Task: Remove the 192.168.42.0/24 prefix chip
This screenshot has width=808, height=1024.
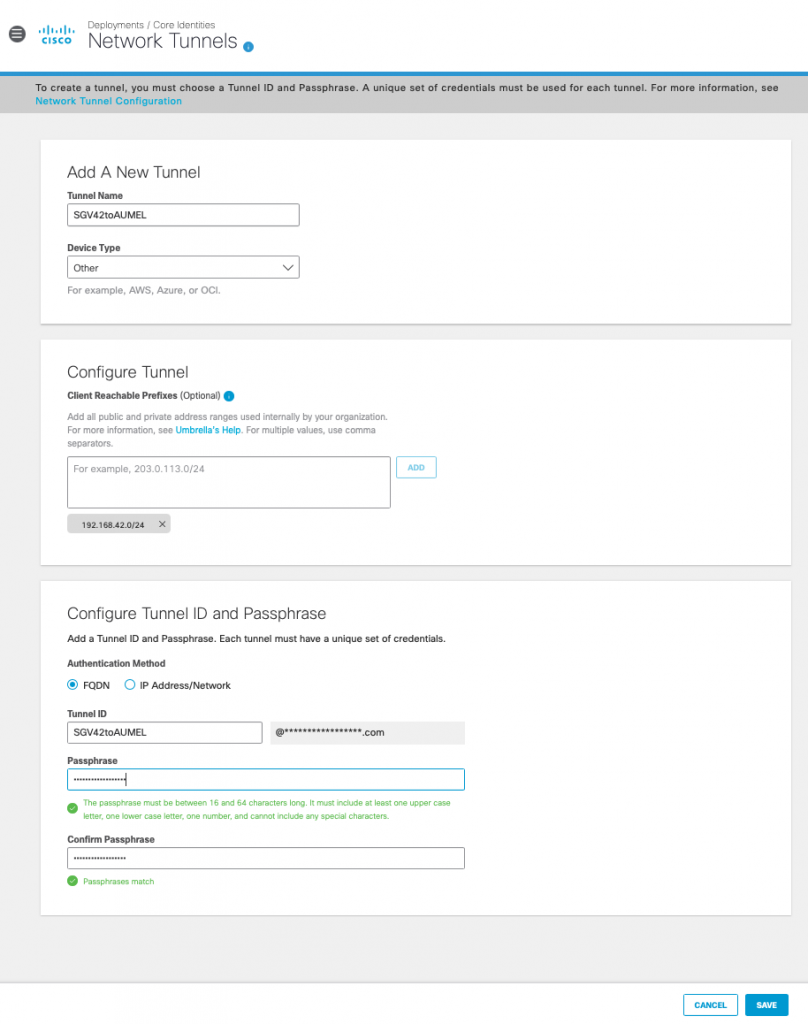Action: click(x=162, y=524)
